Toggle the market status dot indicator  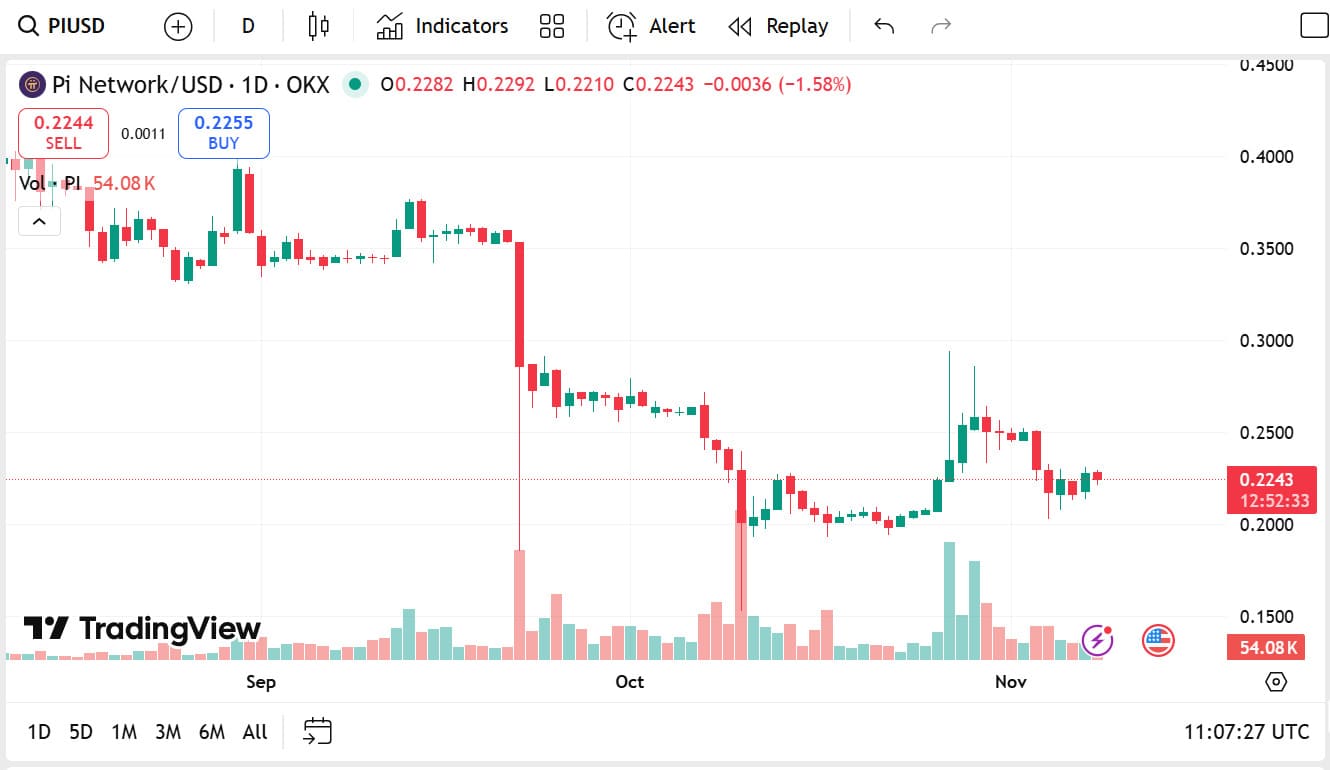tap(355, 85)
